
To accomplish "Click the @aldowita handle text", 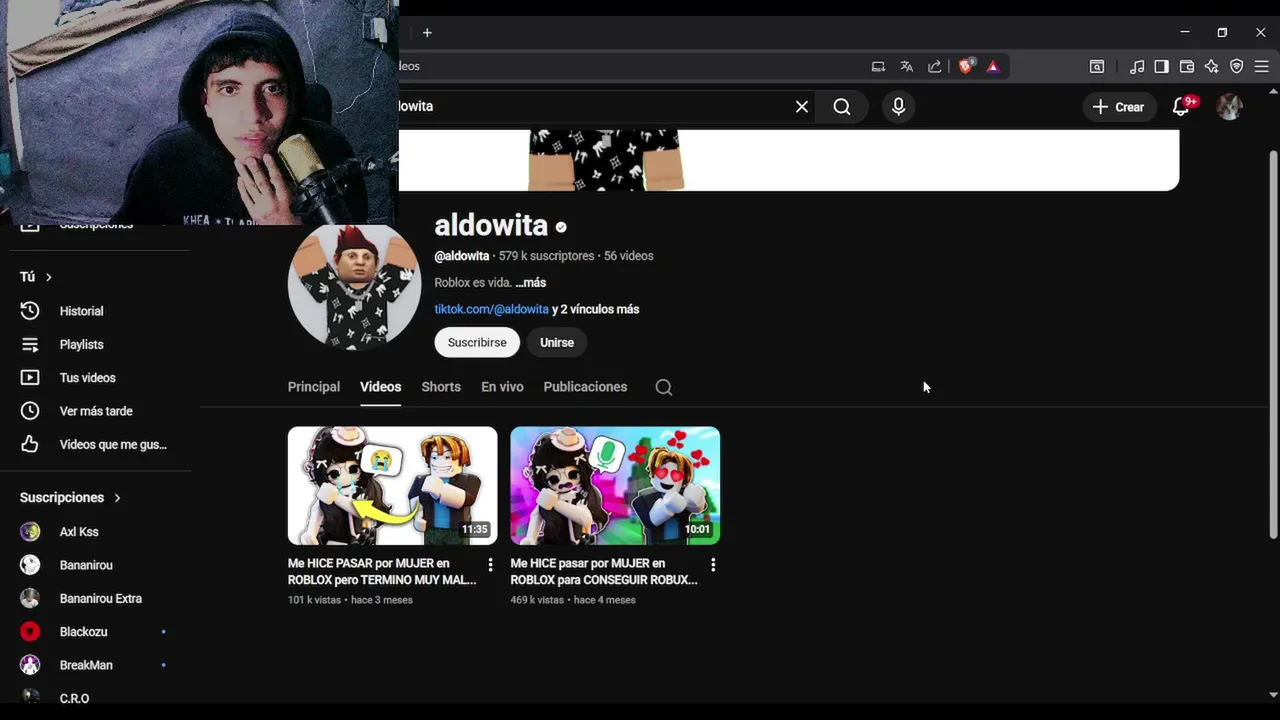I will click(461, 256).
